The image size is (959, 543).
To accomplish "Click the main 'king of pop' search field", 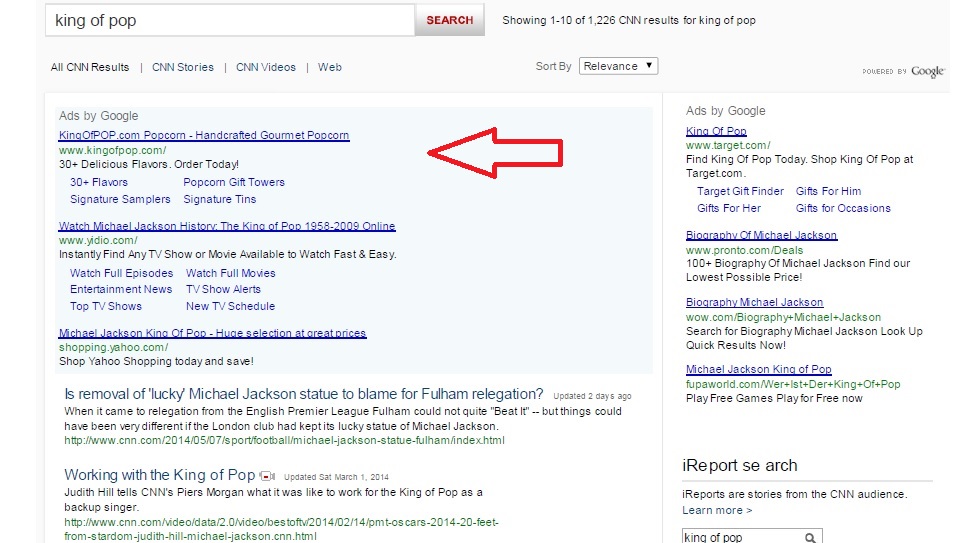I will pyautogui.click(x=230, y=20).
